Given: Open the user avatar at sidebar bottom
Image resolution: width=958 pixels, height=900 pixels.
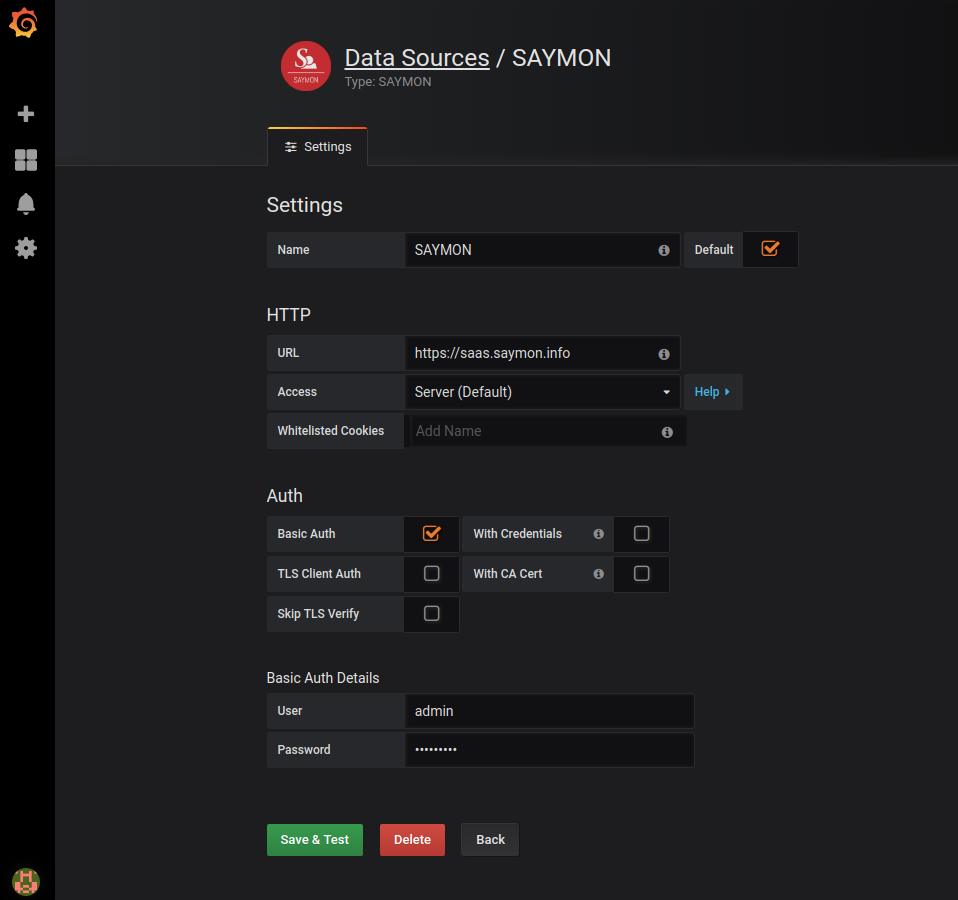Looking at the screenshot, I should (x=26, y=882).
